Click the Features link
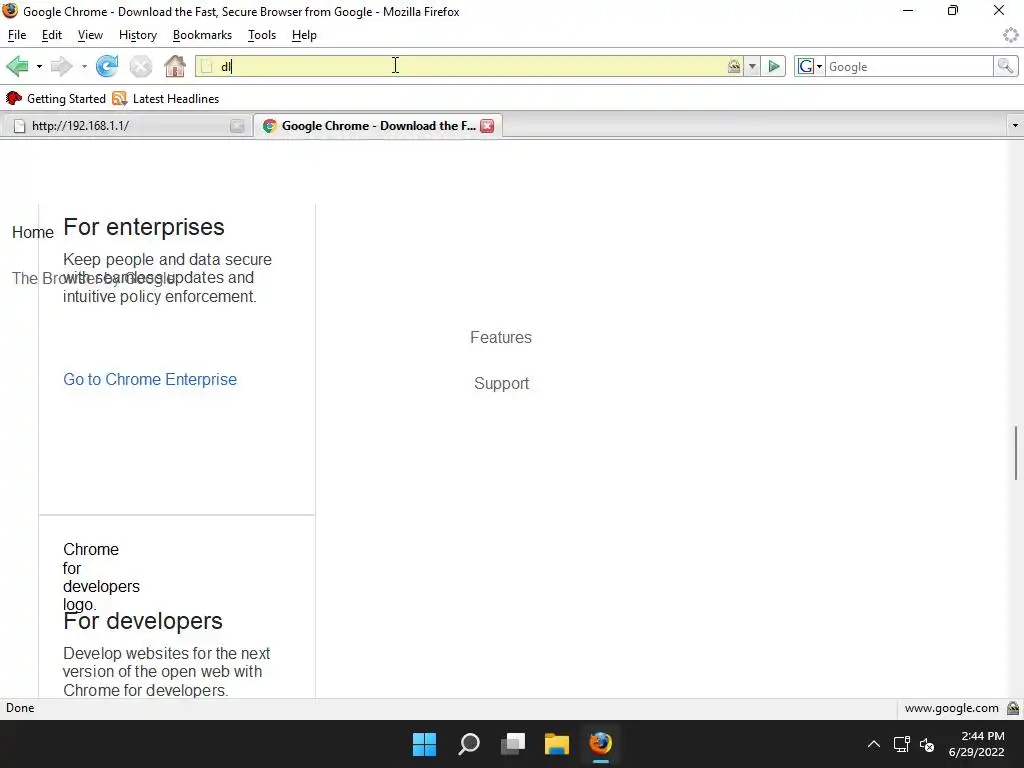1024x768 pixels. click(501, 338)
